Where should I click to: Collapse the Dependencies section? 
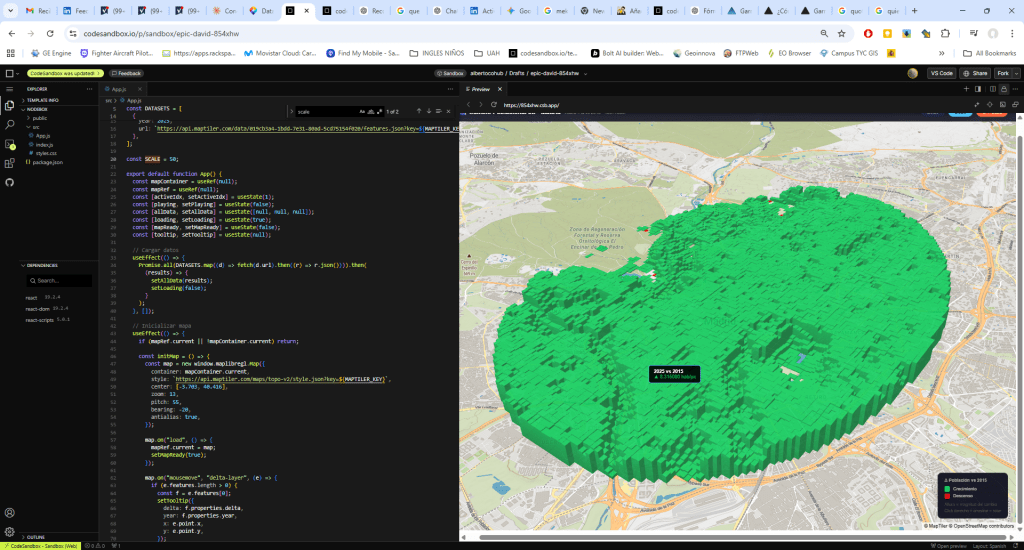42,265
